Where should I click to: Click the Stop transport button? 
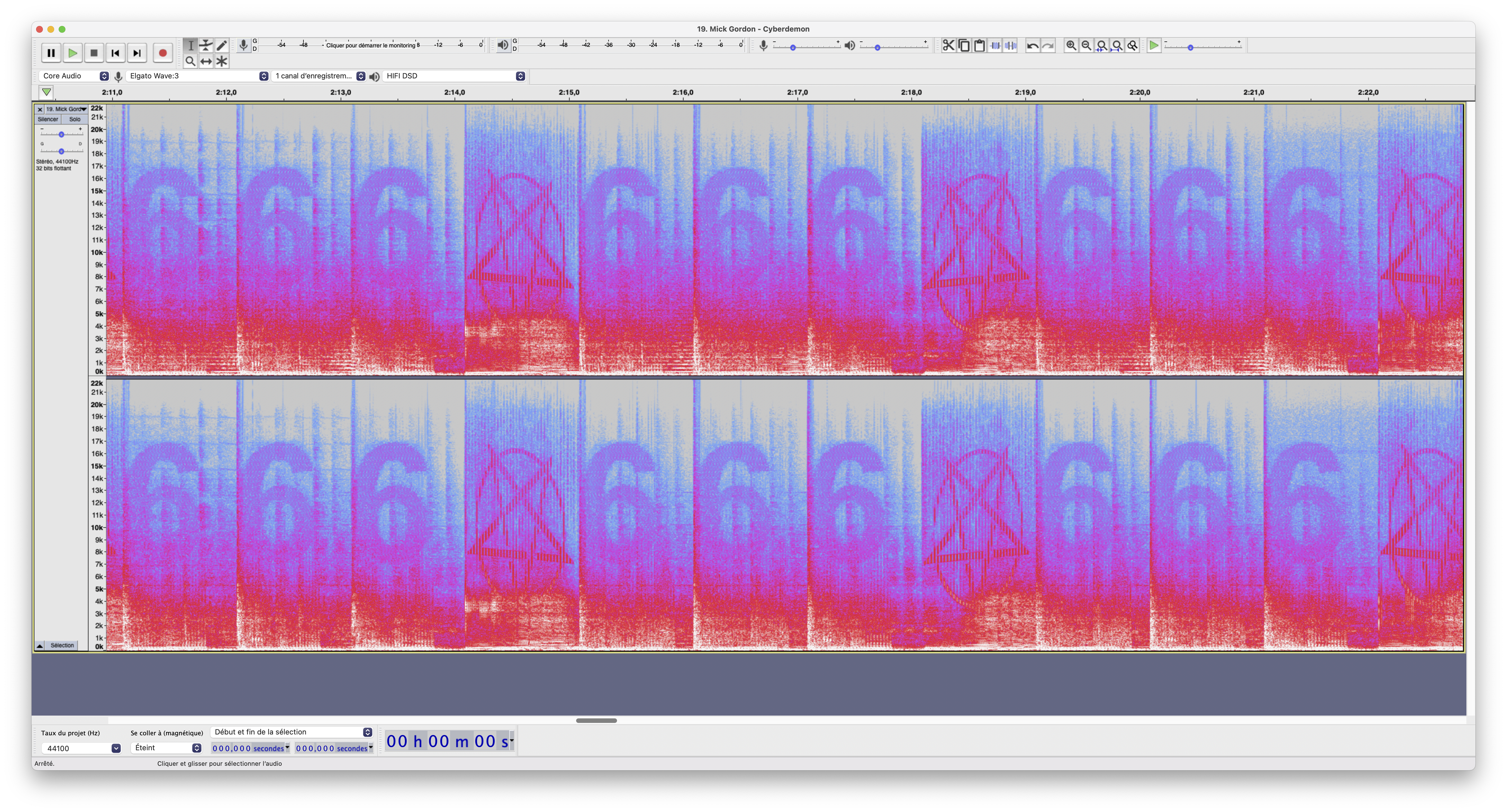point(94,53)
